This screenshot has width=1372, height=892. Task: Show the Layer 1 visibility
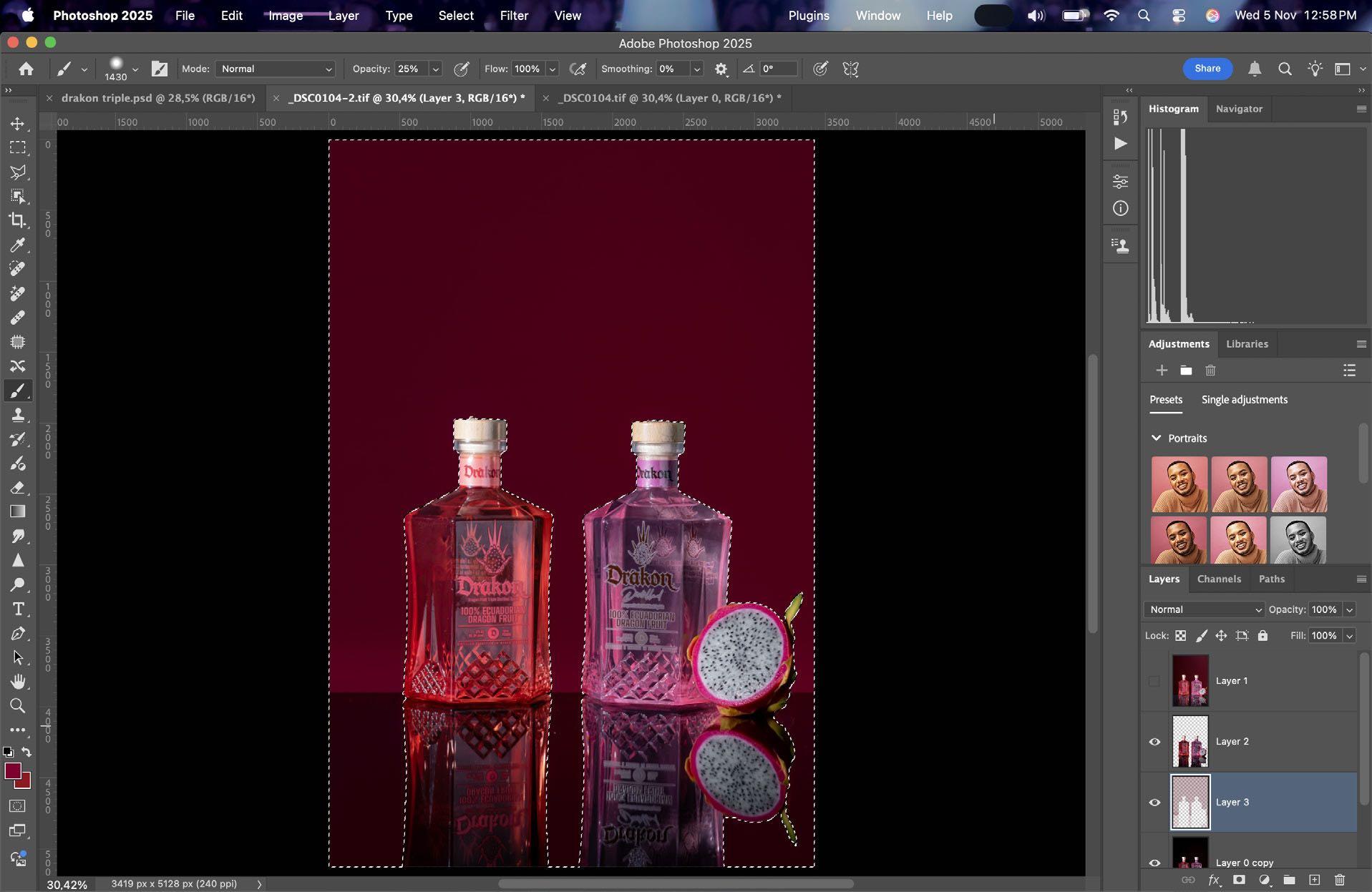click(1154, 681)
